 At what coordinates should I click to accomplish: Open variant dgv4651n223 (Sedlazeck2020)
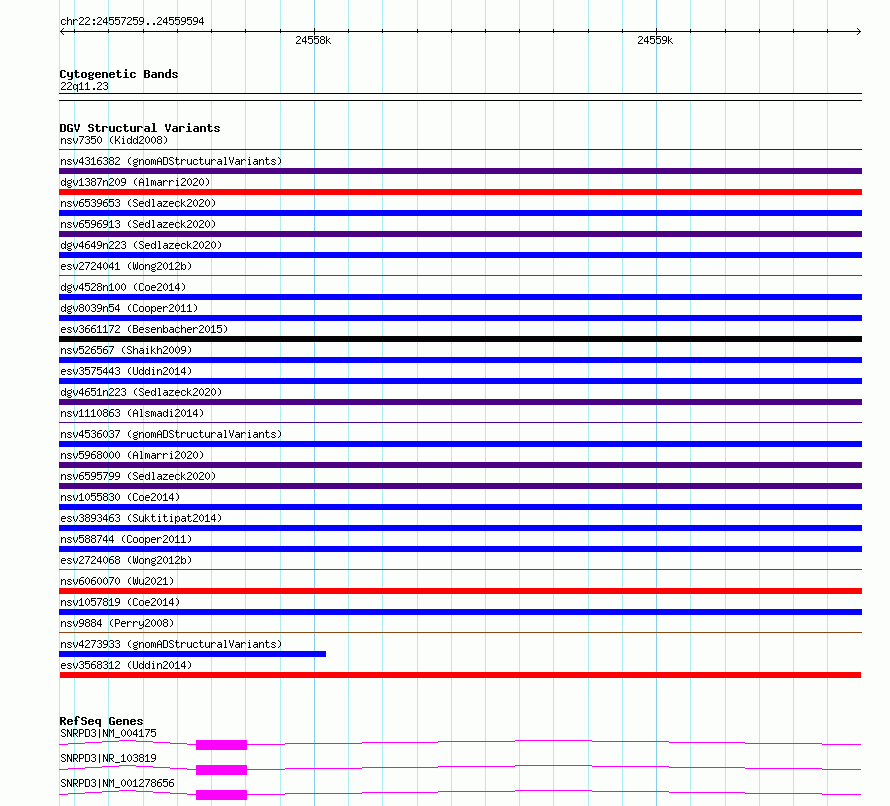click(141, 392)
